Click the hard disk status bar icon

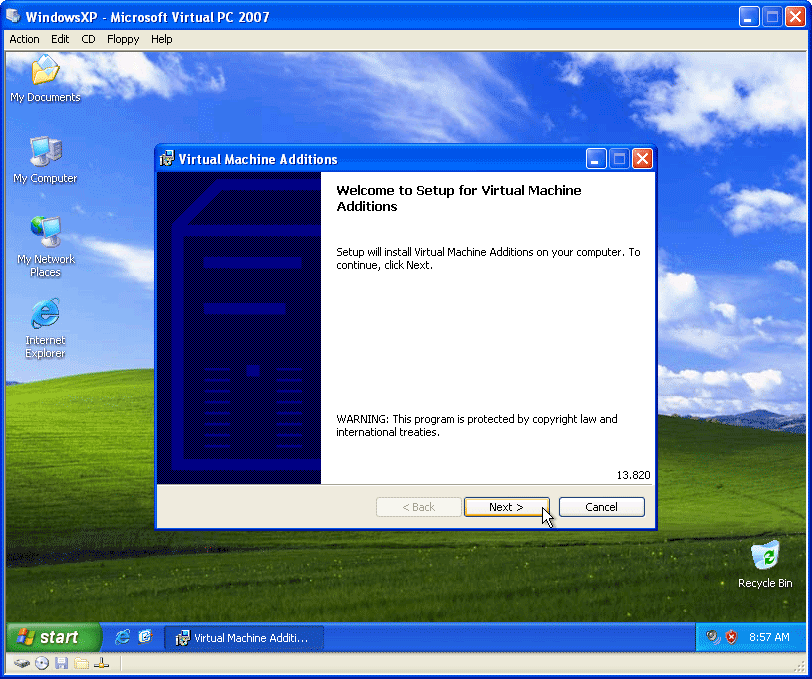click(22, 663)
